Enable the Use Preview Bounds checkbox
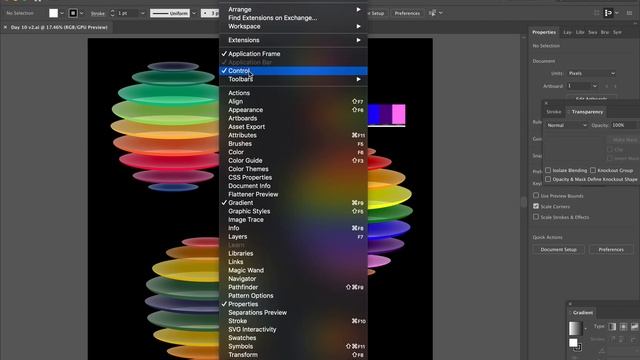Viewport: 640px width, 360px height. point(536,196)
